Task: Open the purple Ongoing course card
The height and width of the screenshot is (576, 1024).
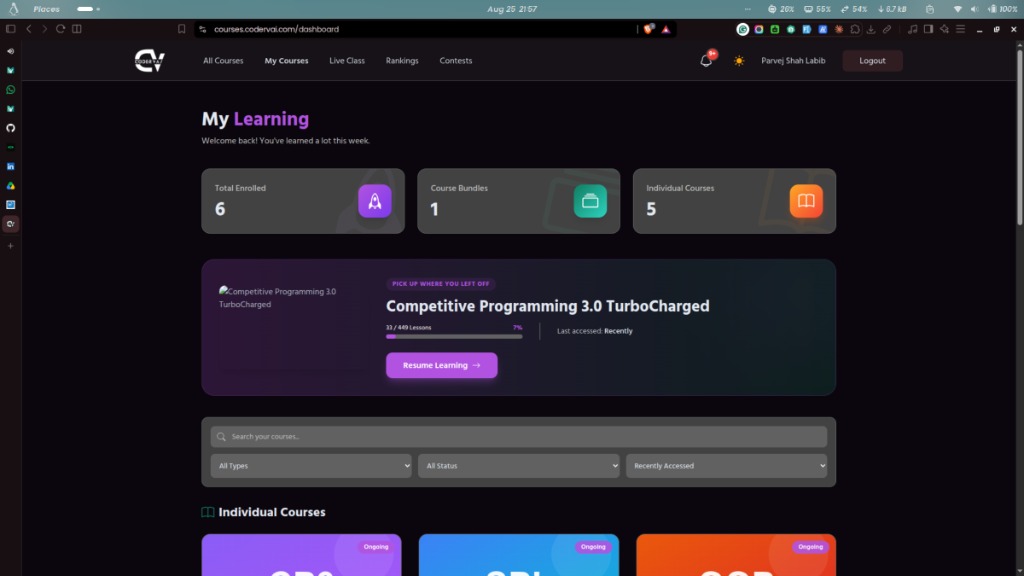Action: [x=301, y=555]
